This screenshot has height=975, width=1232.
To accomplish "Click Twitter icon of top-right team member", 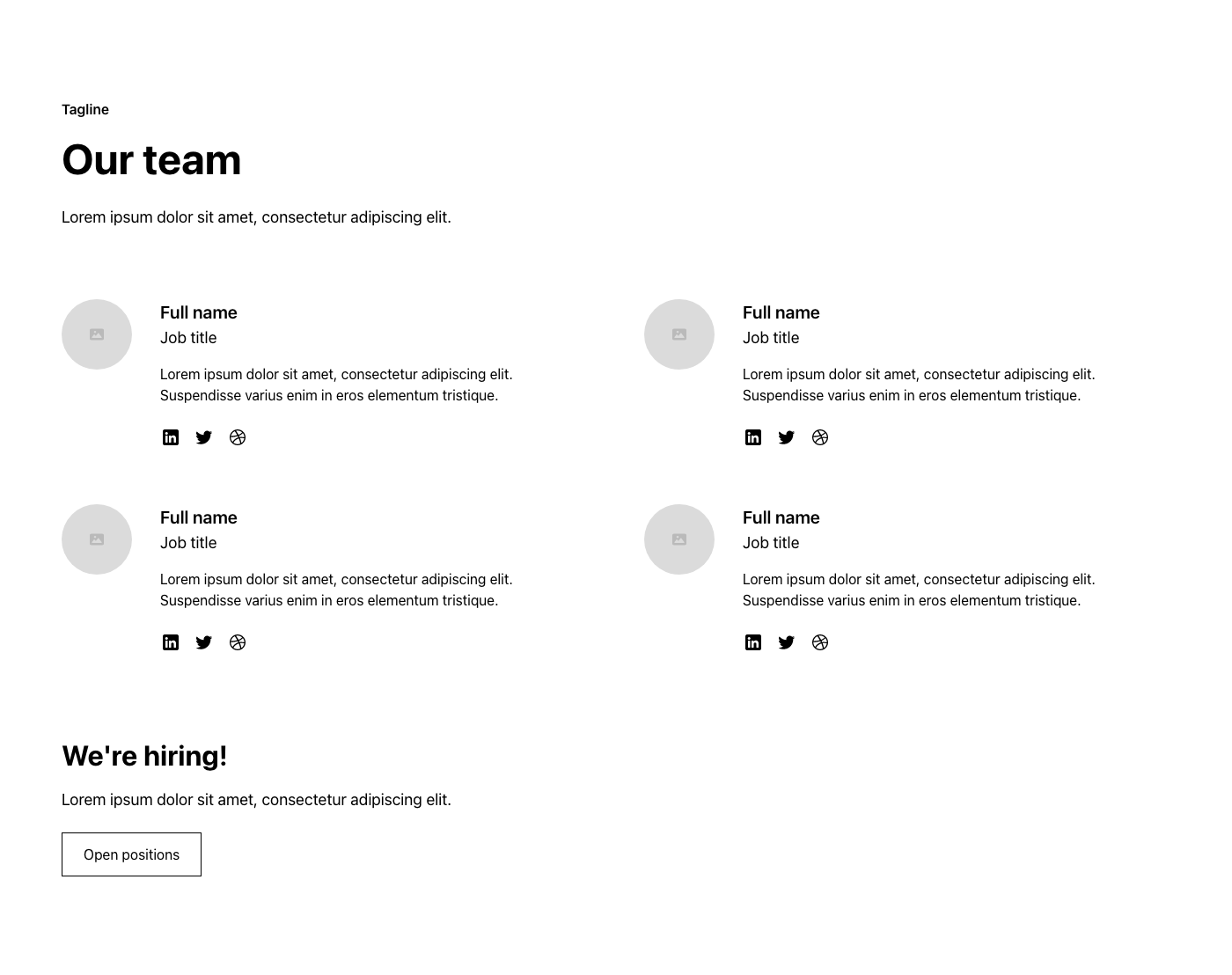I will tap(787, 437).
